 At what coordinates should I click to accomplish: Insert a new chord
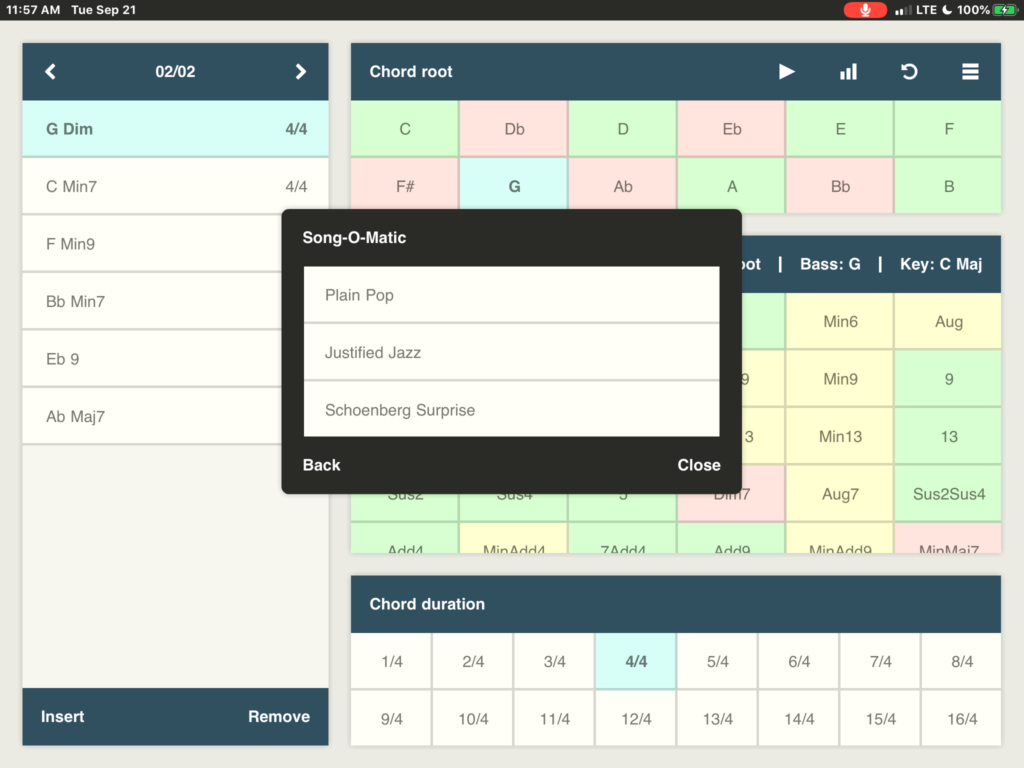click(x=62, y=717)
